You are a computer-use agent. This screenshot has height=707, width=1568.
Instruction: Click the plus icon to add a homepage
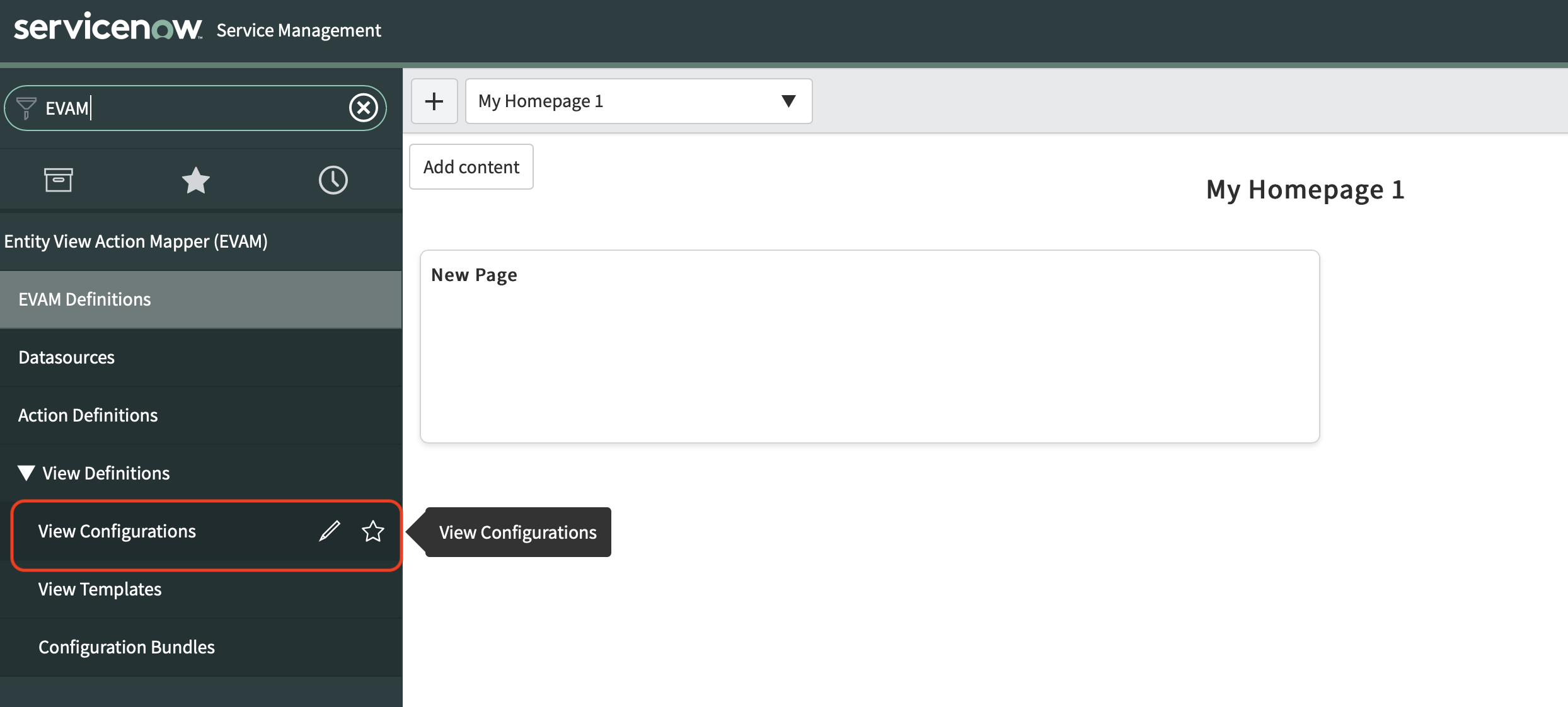pos(434,101)
